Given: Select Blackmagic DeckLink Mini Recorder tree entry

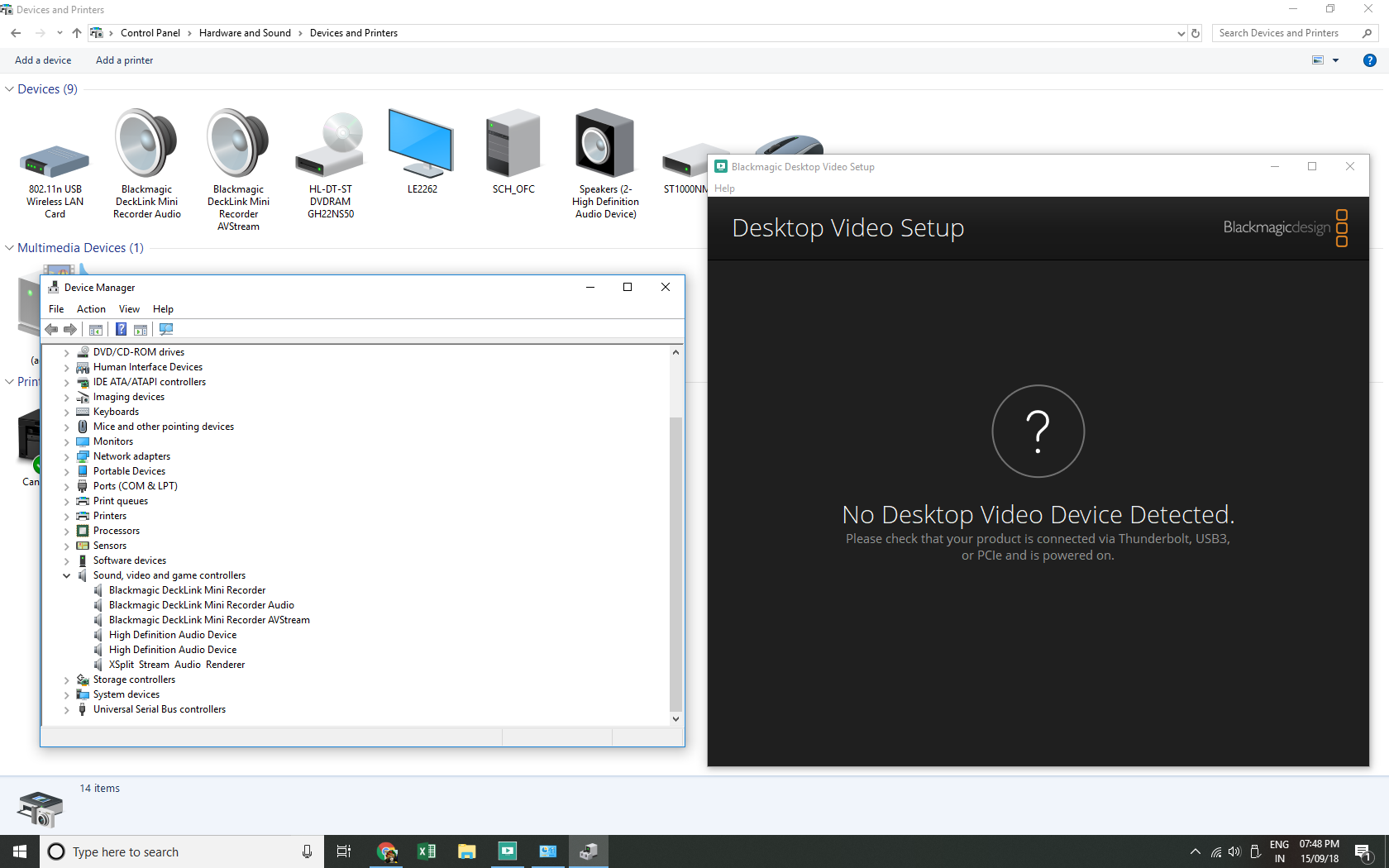Looking at the screenshot, I should click(187, 590).
